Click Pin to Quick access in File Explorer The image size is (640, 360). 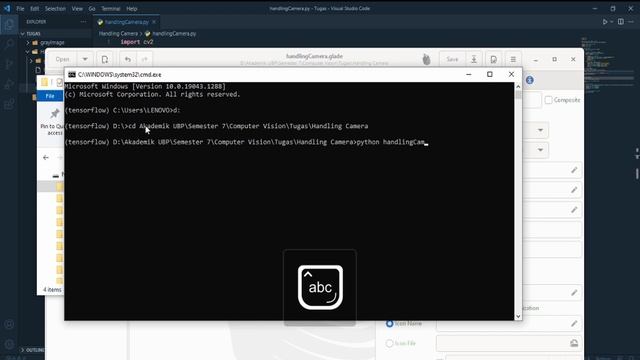click(53, 121)
